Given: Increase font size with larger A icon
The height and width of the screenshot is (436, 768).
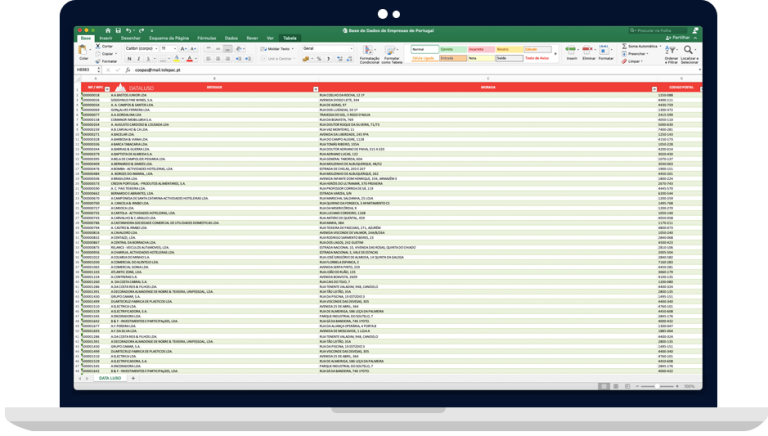Looking at the screenshot, I should (x=183, y=49).
